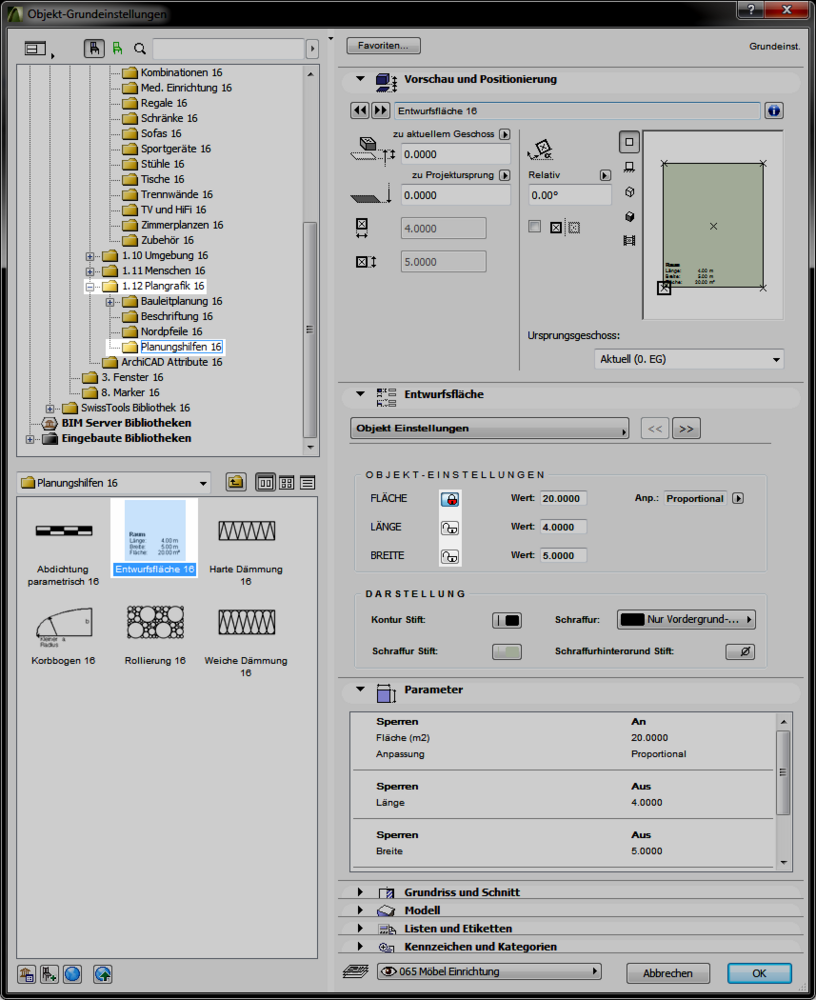Image resolution: width=816 pixels, height=1000 pixels.
Task: Open the 065 Möbel Einrichtung layer dropdown
Action: coord(489,971)
